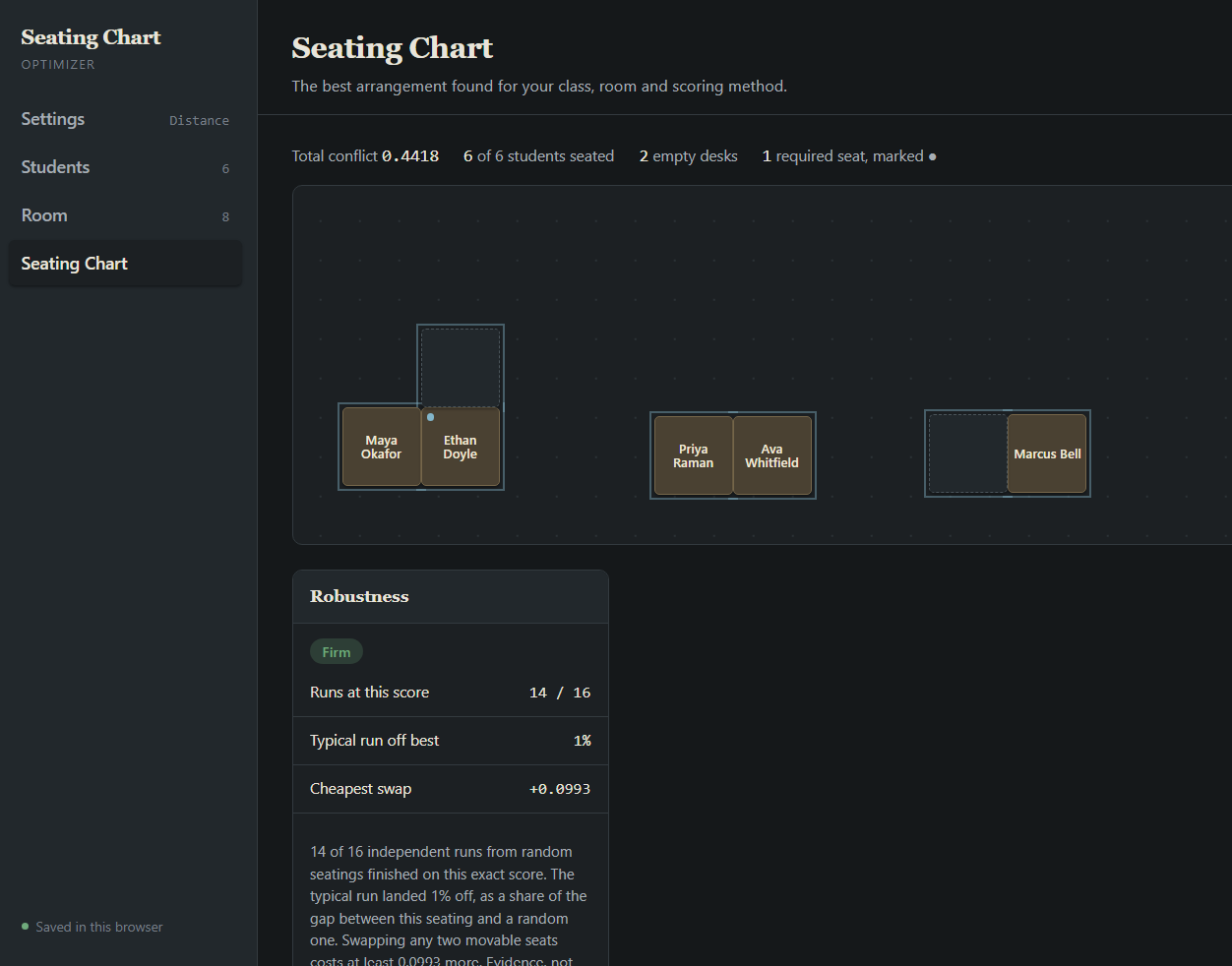Click the 'Runs at this score' row
1232x966 pixels.
(x=451, y=693)
